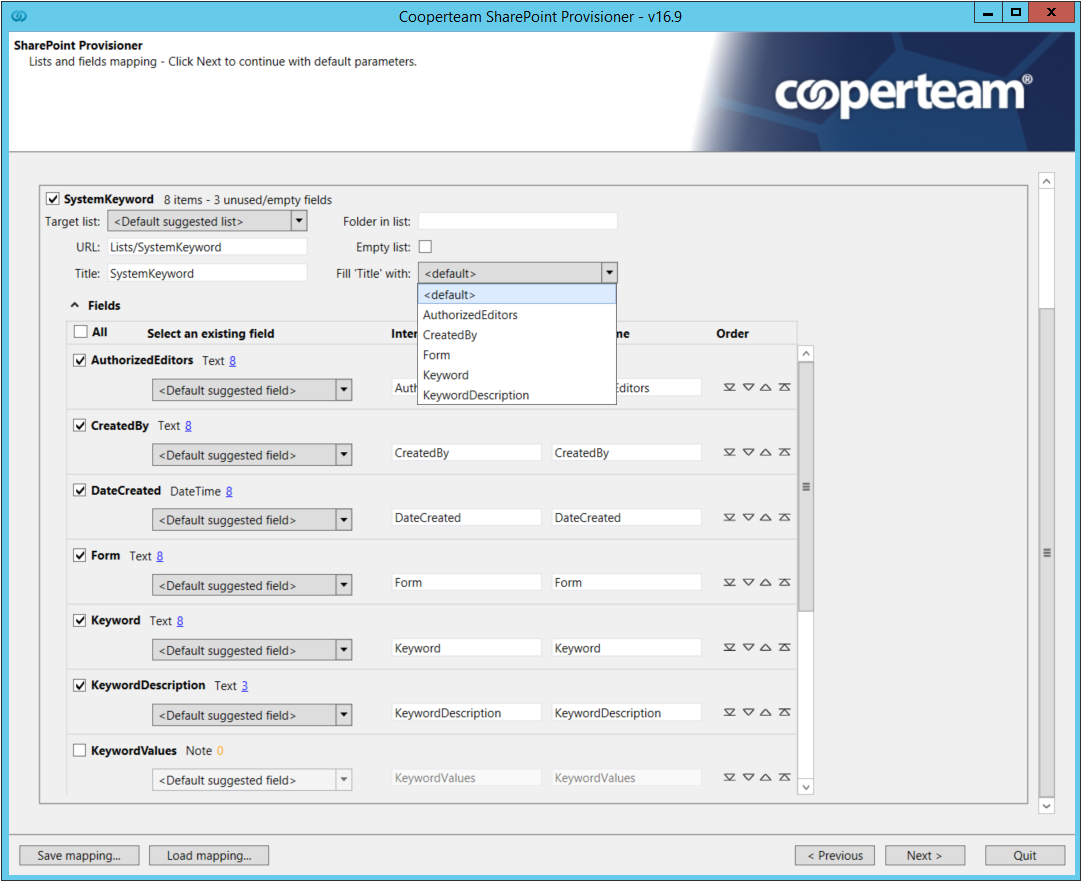Move the Form field to the top
This screenshot has height=882, width=1082.
pyautogui.click(x=785, y=582)
